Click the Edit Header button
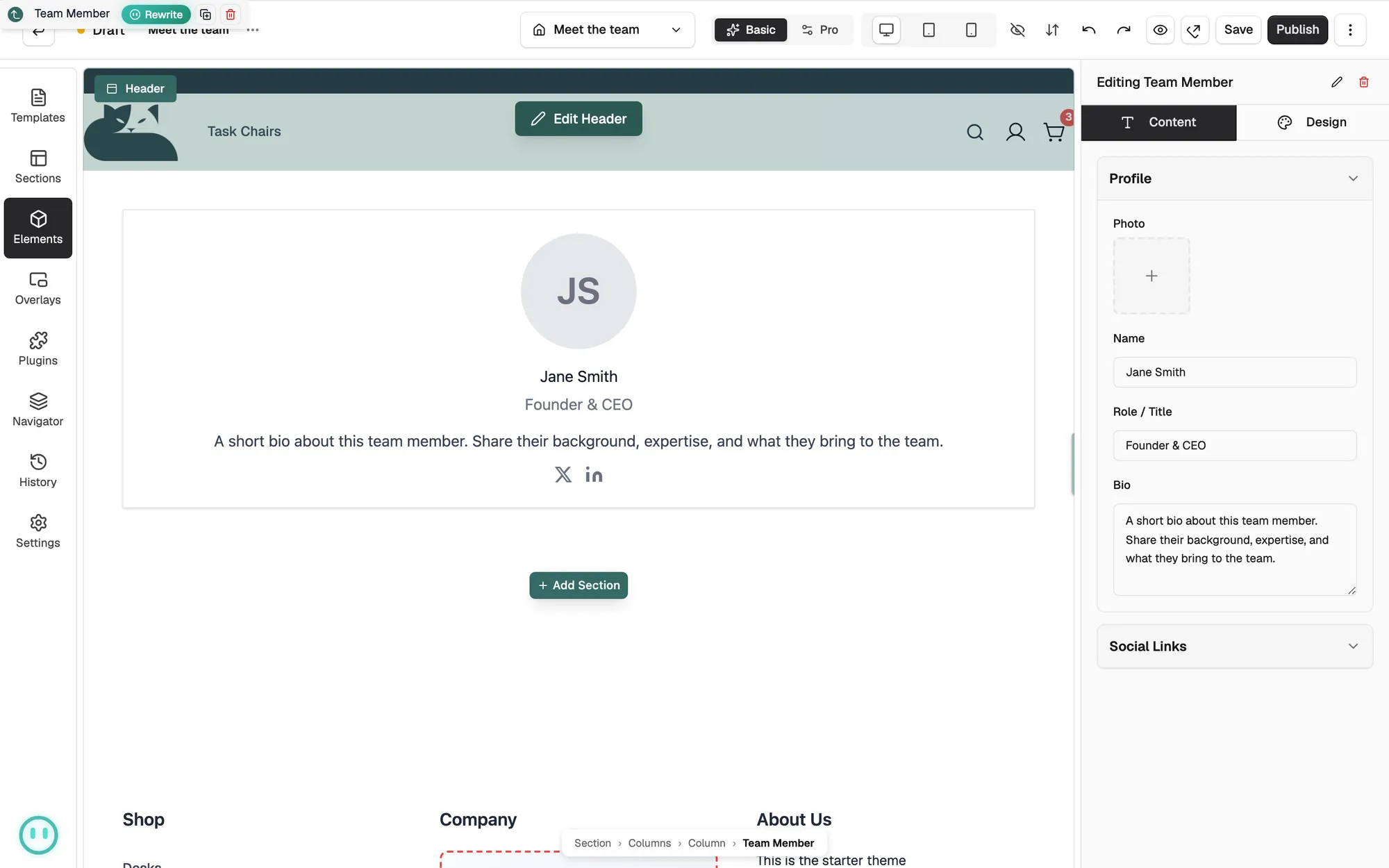 579,119
